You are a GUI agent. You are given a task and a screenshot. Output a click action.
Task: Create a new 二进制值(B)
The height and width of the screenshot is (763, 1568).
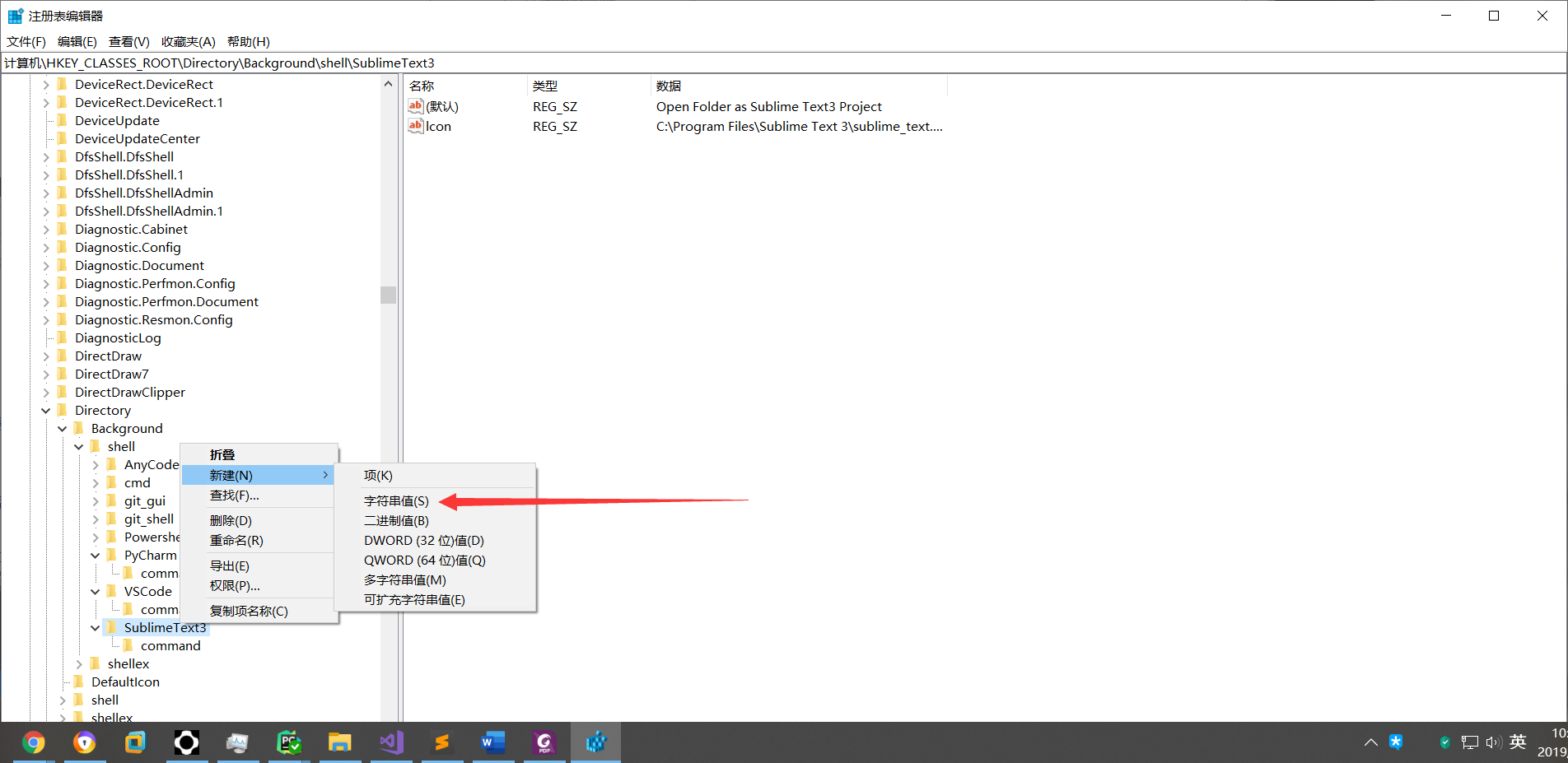coord(435,520)
